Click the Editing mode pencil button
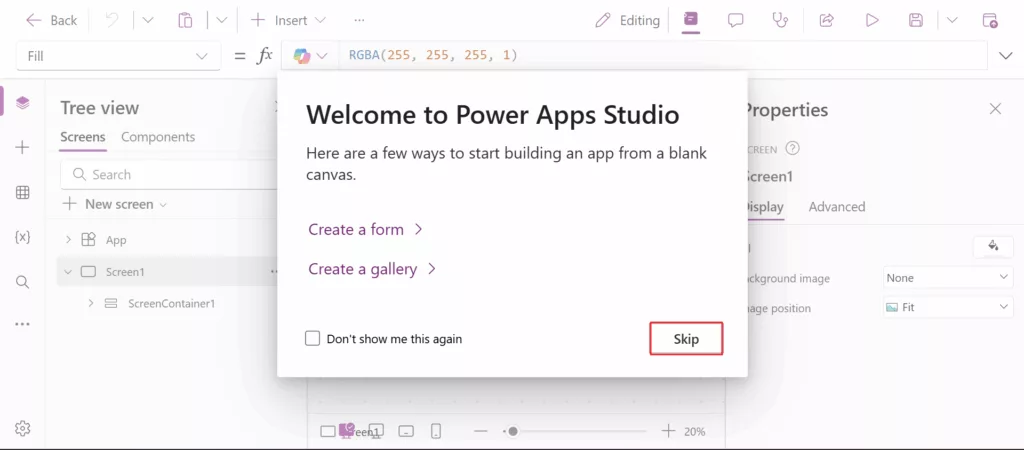Screen dimensions: 1024x450 (627, 20)
